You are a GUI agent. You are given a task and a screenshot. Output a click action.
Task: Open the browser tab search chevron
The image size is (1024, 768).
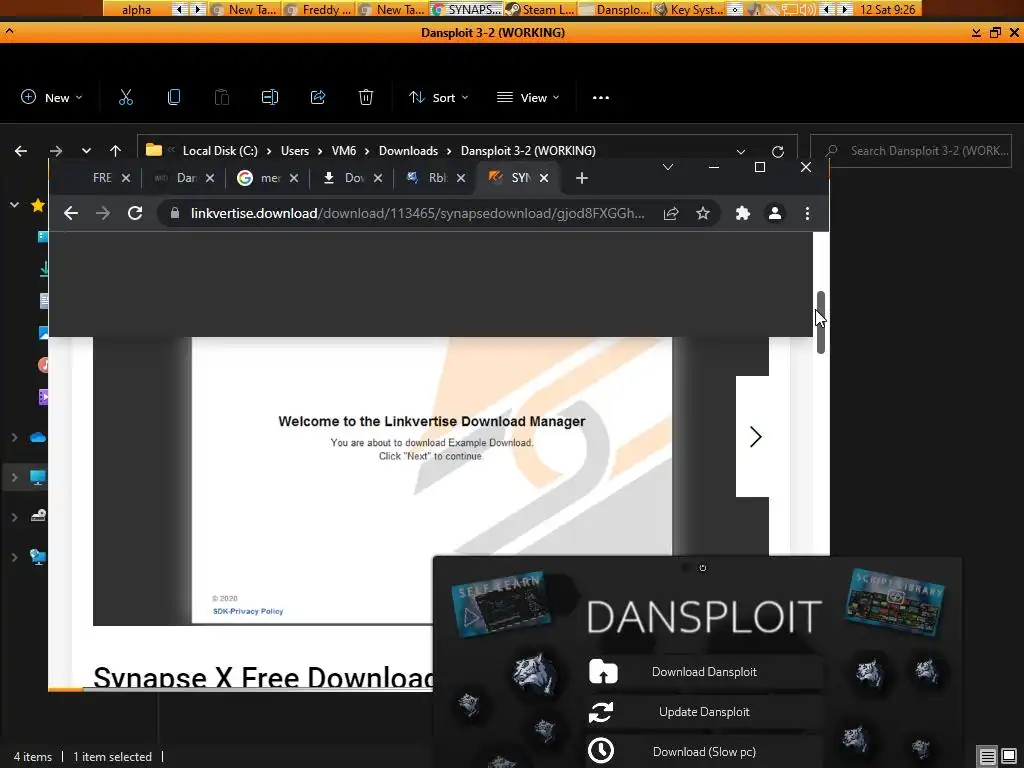[667, 167]
